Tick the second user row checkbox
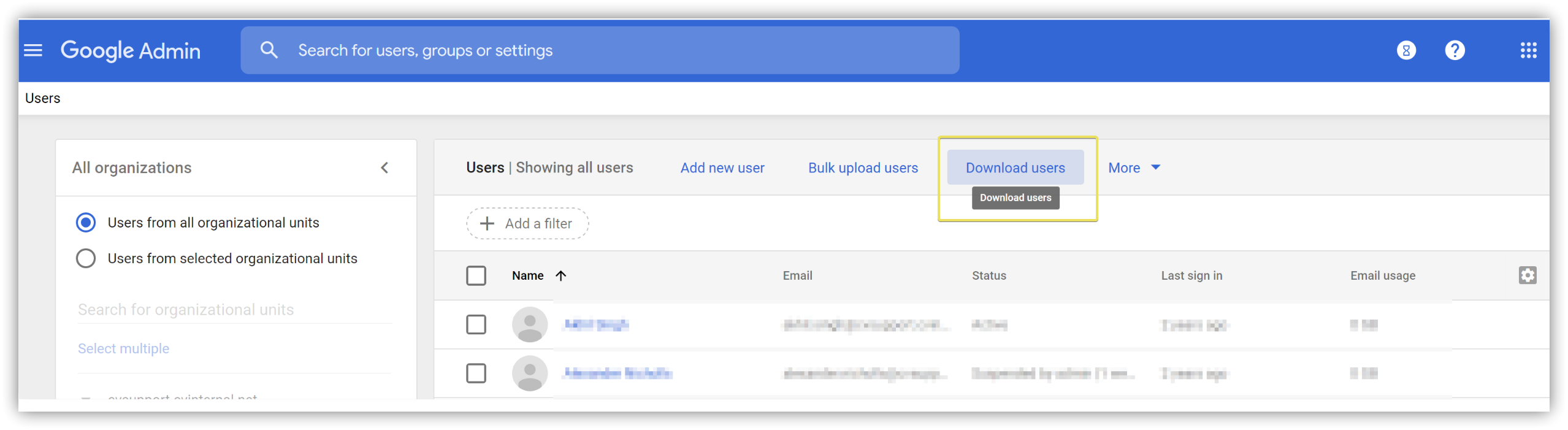The width and height of the screenshot is (1568, 430). (x=476, y=373)
